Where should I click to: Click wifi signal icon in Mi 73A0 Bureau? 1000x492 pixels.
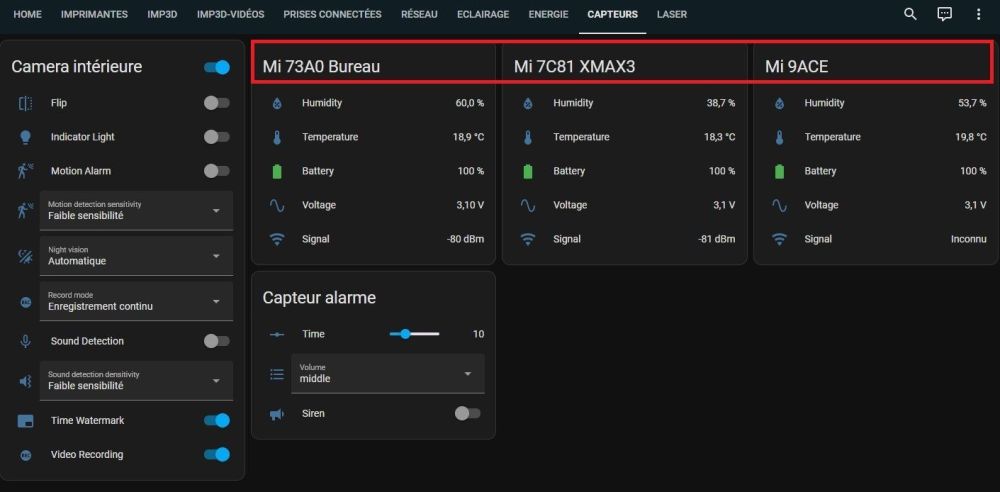[x=277, y=239]
